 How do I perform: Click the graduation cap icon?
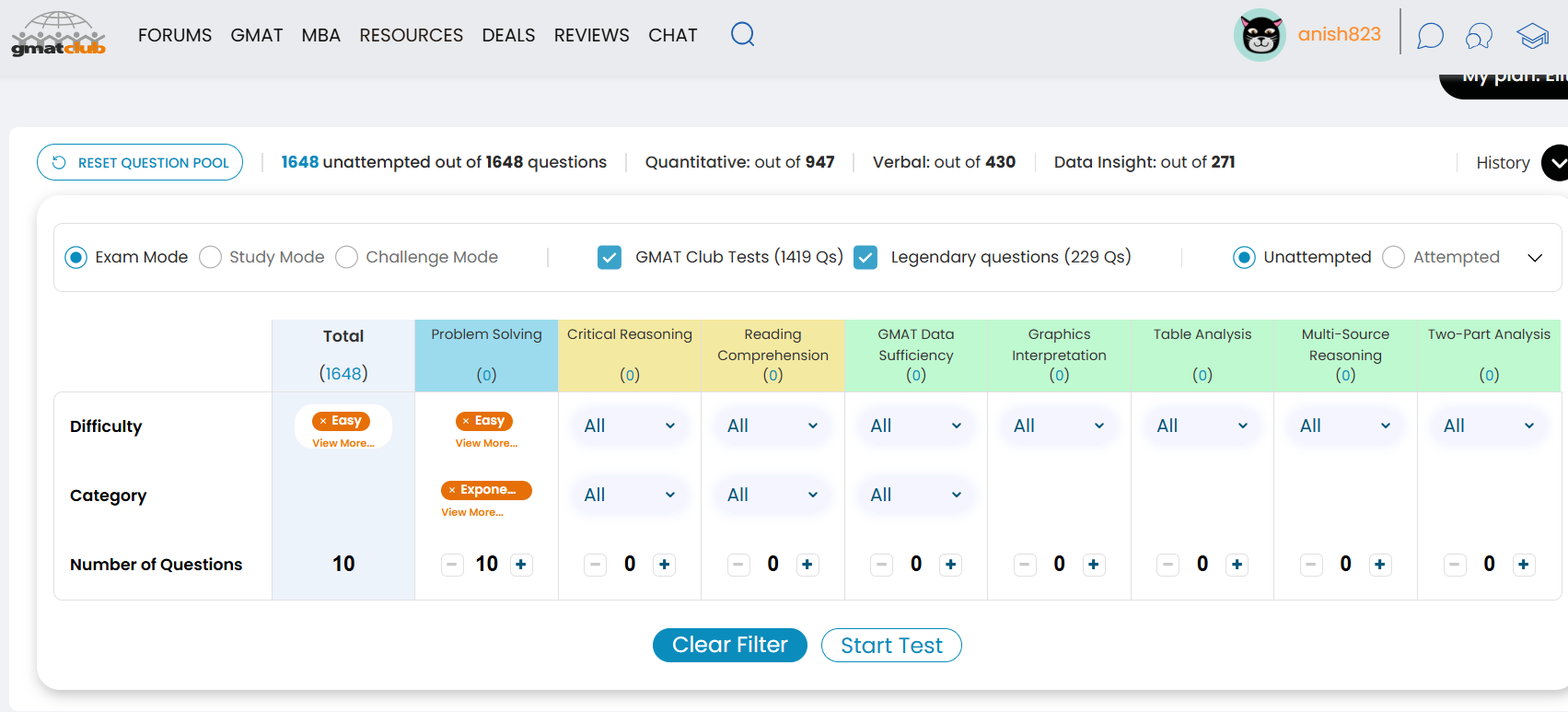1533,36
